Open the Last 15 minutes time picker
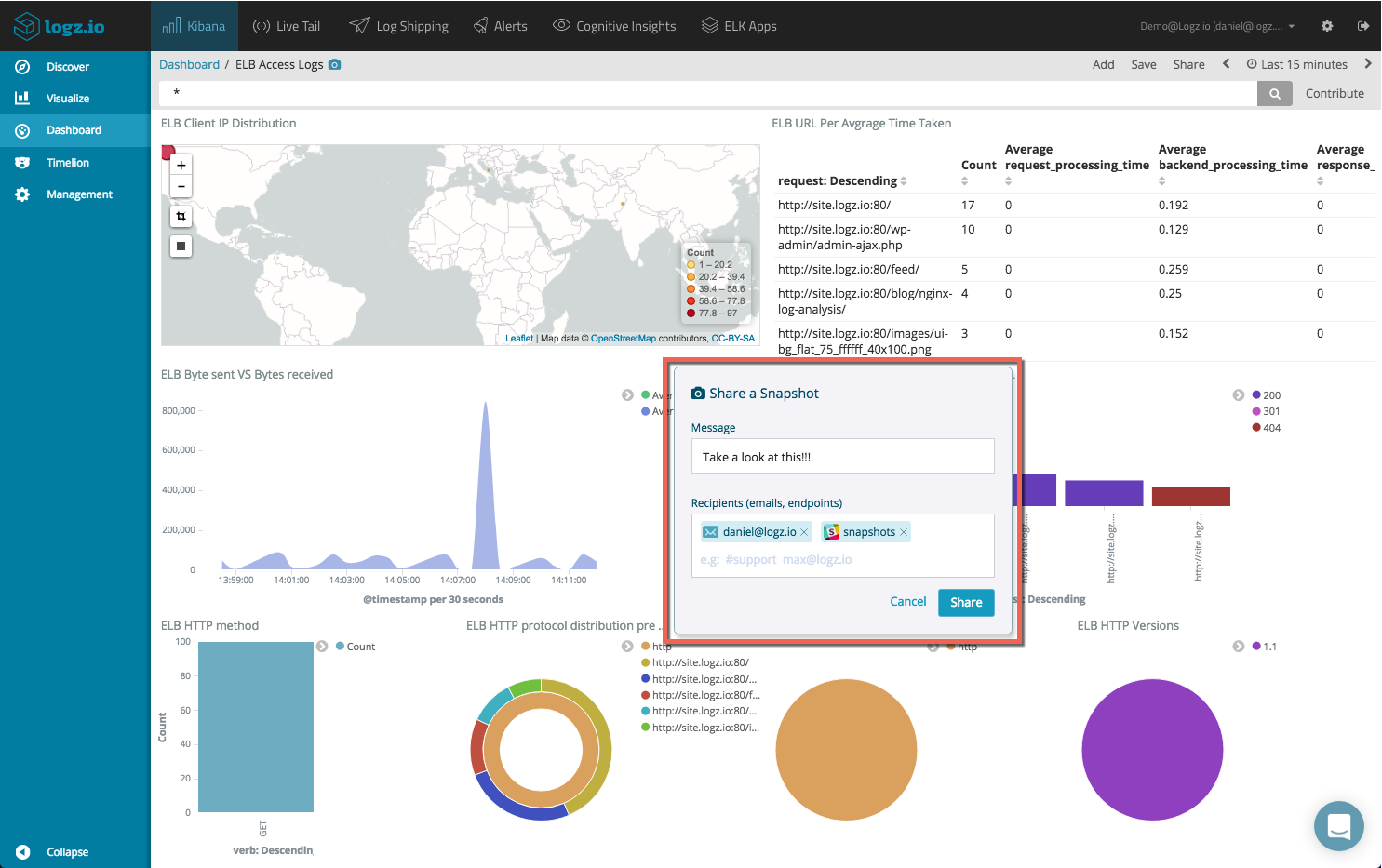This screenshot has width=1382, height=868. 1297,64
